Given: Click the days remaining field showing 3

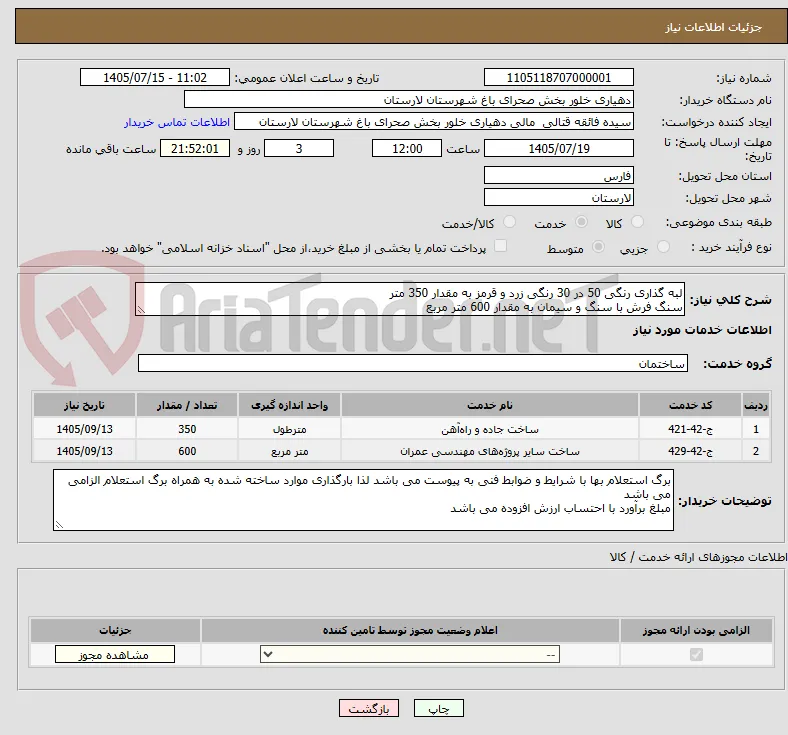Looking at the screenshot, I should 299,148.
